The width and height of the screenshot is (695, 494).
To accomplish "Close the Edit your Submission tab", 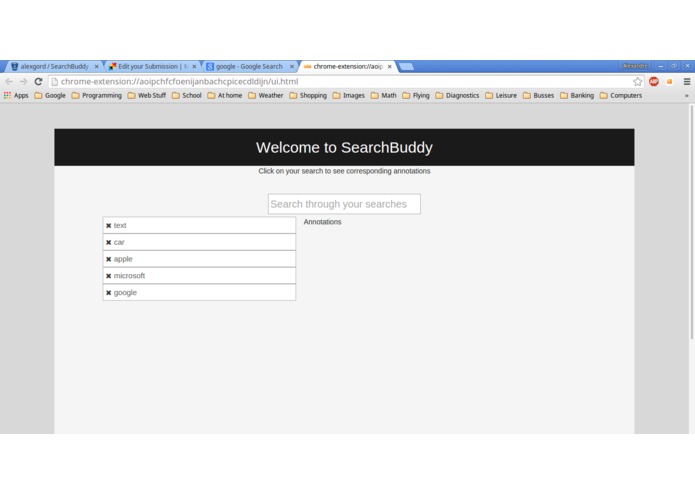I will (194, 66).
